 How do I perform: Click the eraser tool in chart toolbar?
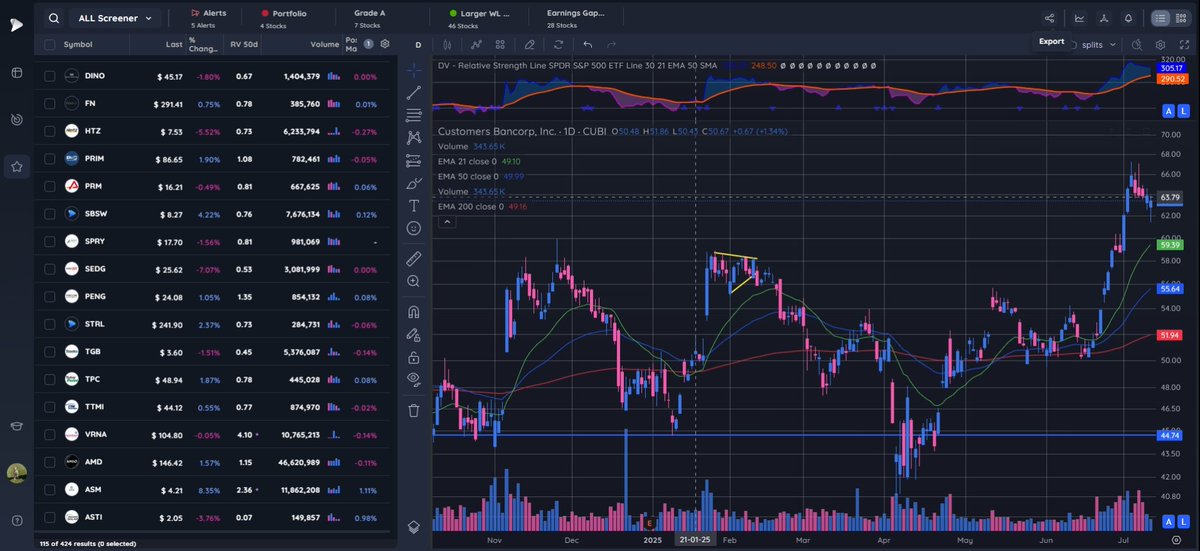click(530, 45)
